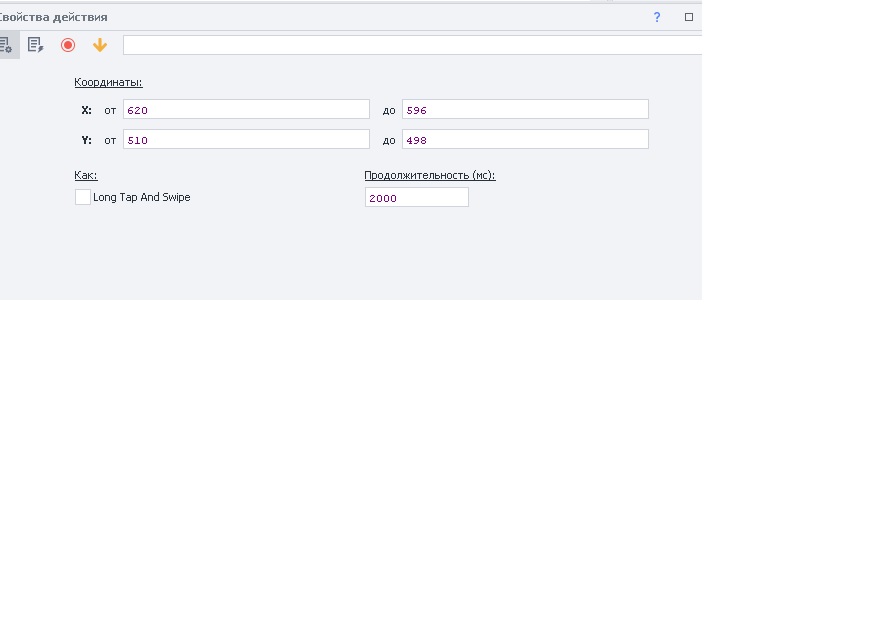The width and height of the screenshot is (885, 632).
Task: Focus the Y from field with 510
Action: 246,139
